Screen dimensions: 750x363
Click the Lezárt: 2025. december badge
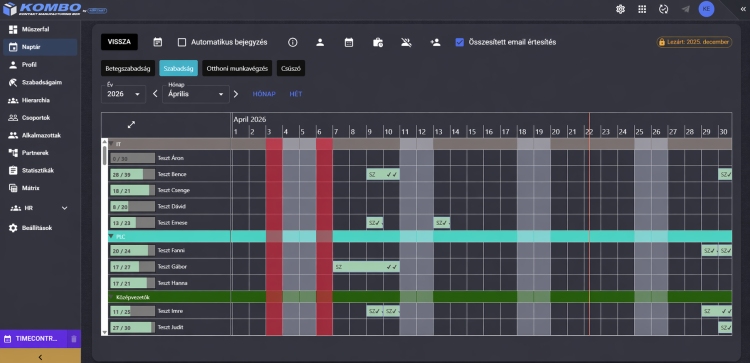click(694, 42)
